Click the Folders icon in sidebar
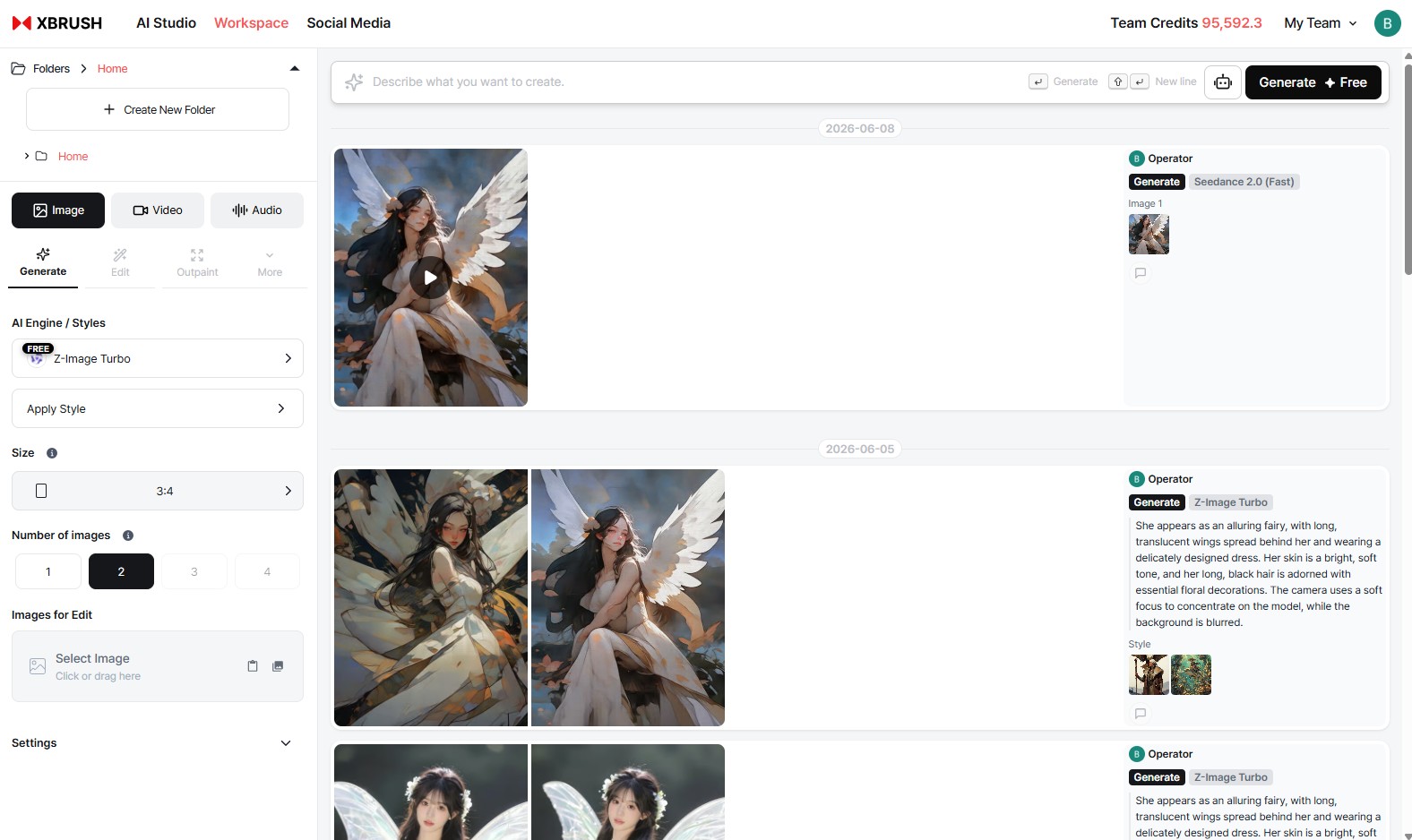Viewport: 1412px width, 840px height. click(18, 69)
